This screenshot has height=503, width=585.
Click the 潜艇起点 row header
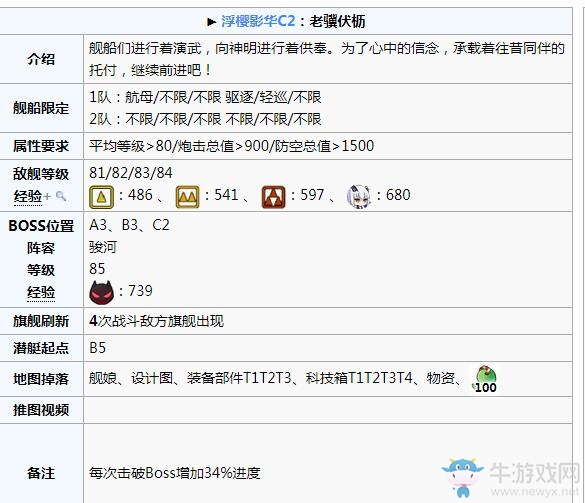41,348
